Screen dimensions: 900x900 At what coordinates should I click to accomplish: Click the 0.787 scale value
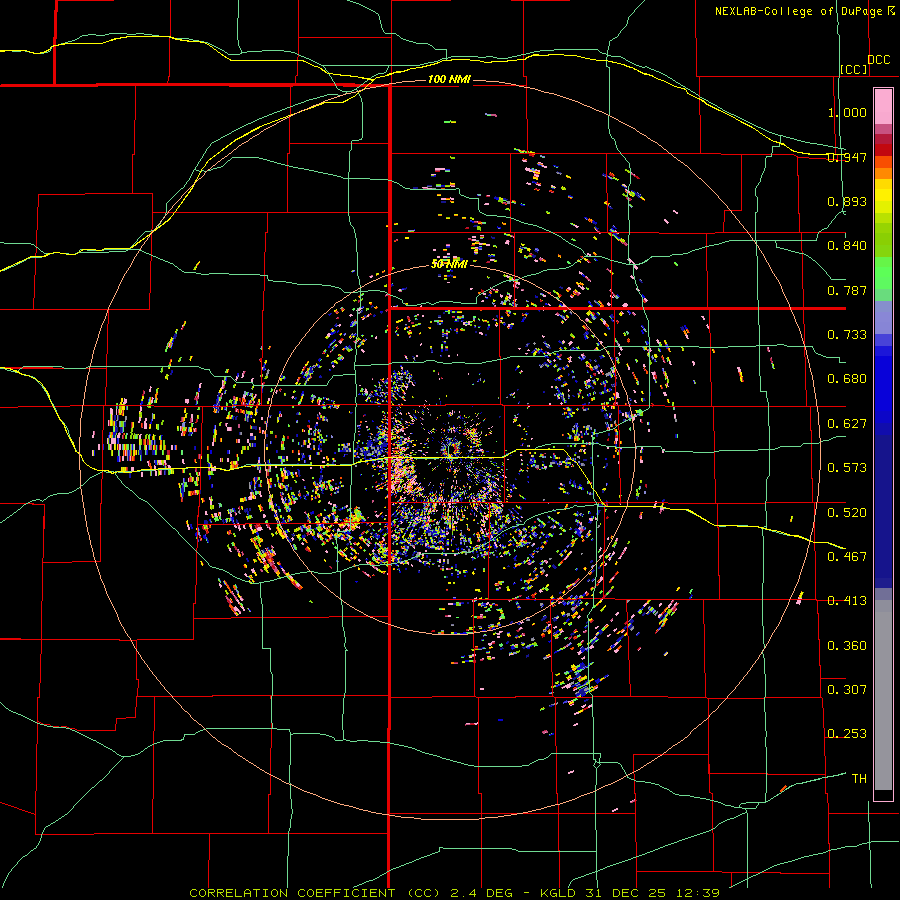[x=847, y=290]
